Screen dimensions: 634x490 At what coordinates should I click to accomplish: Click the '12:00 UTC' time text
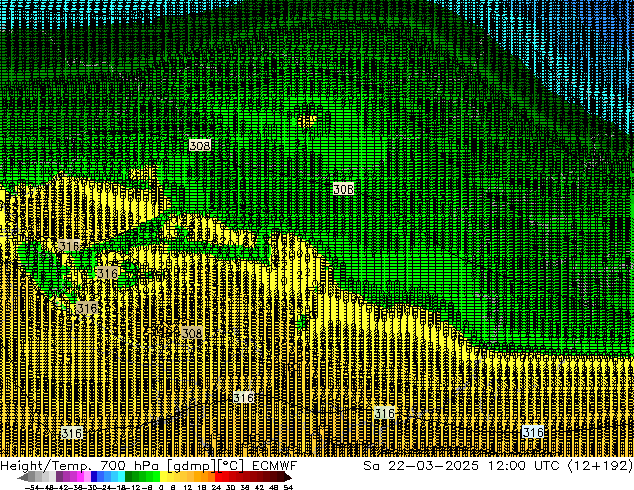pyautogui.click(x=523, y=466)
